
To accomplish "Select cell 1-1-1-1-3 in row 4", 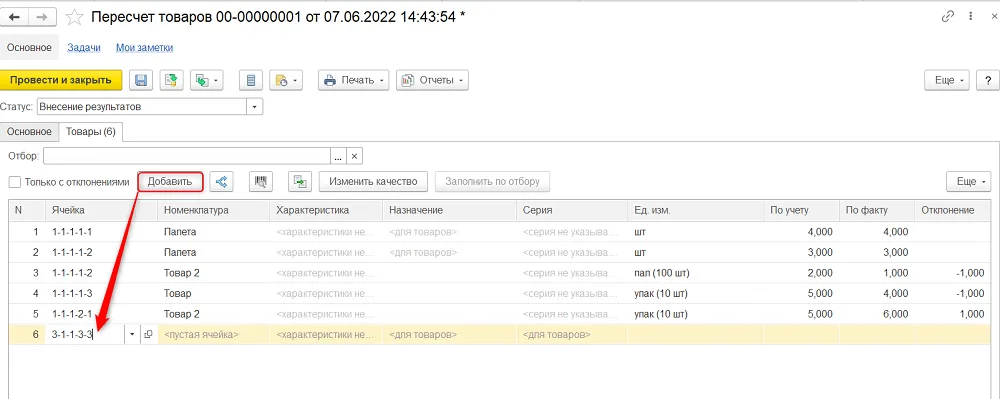I will [101, 294].
